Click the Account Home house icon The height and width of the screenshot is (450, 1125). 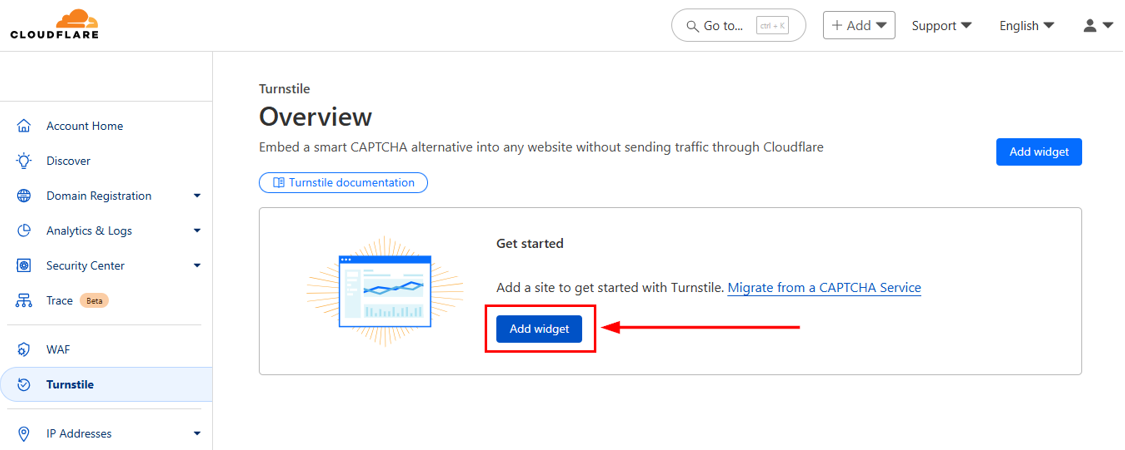(25, 126)
